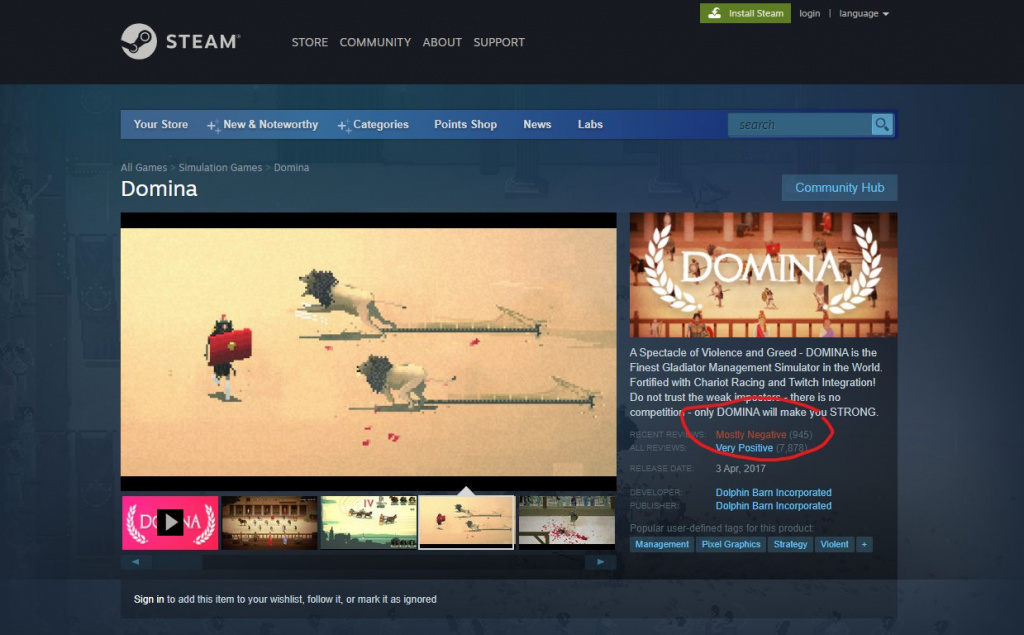
Task: Click the DOMINA header capsule image
Action: coord(763,274)
